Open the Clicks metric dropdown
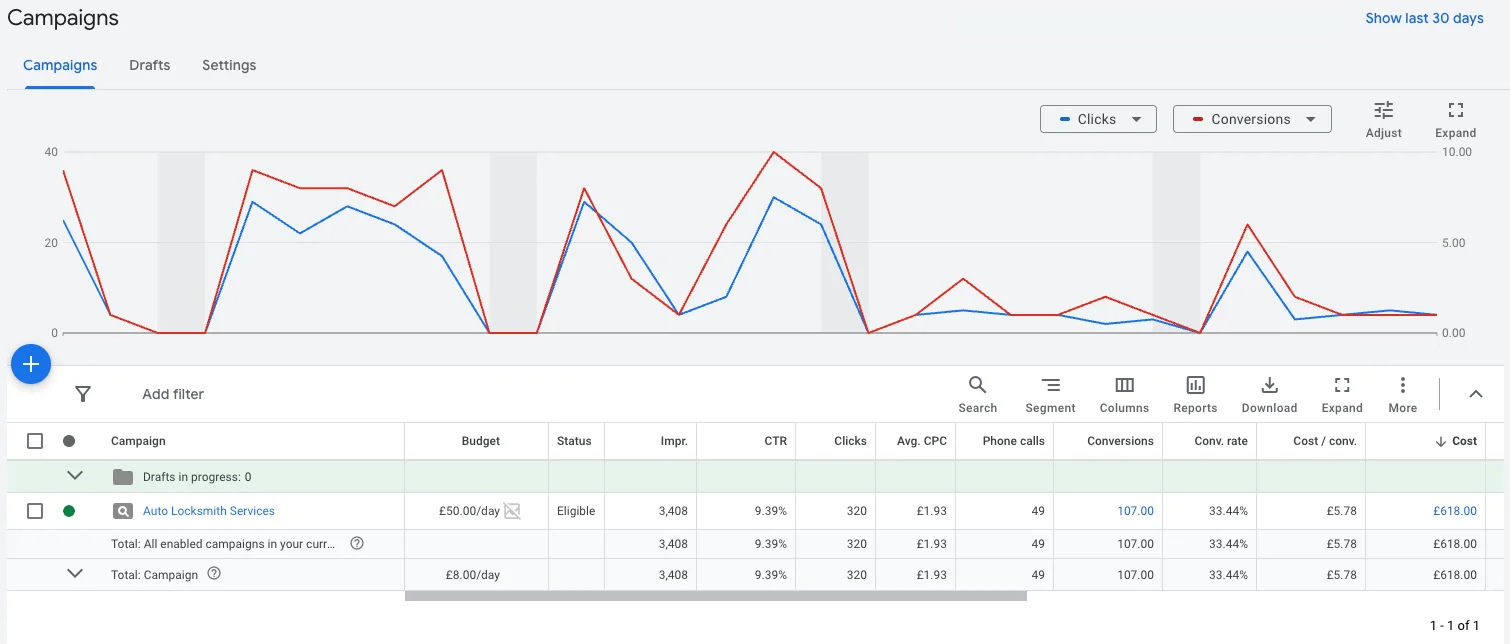The width and height of the screenshot is (1510, 644). 1098,119
